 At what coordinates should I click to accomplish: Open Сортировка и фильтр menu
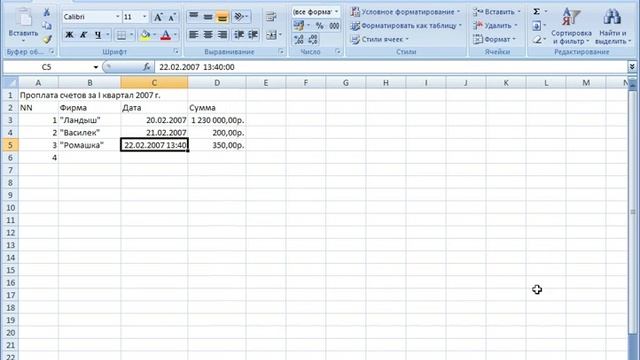tap(571, 26)
